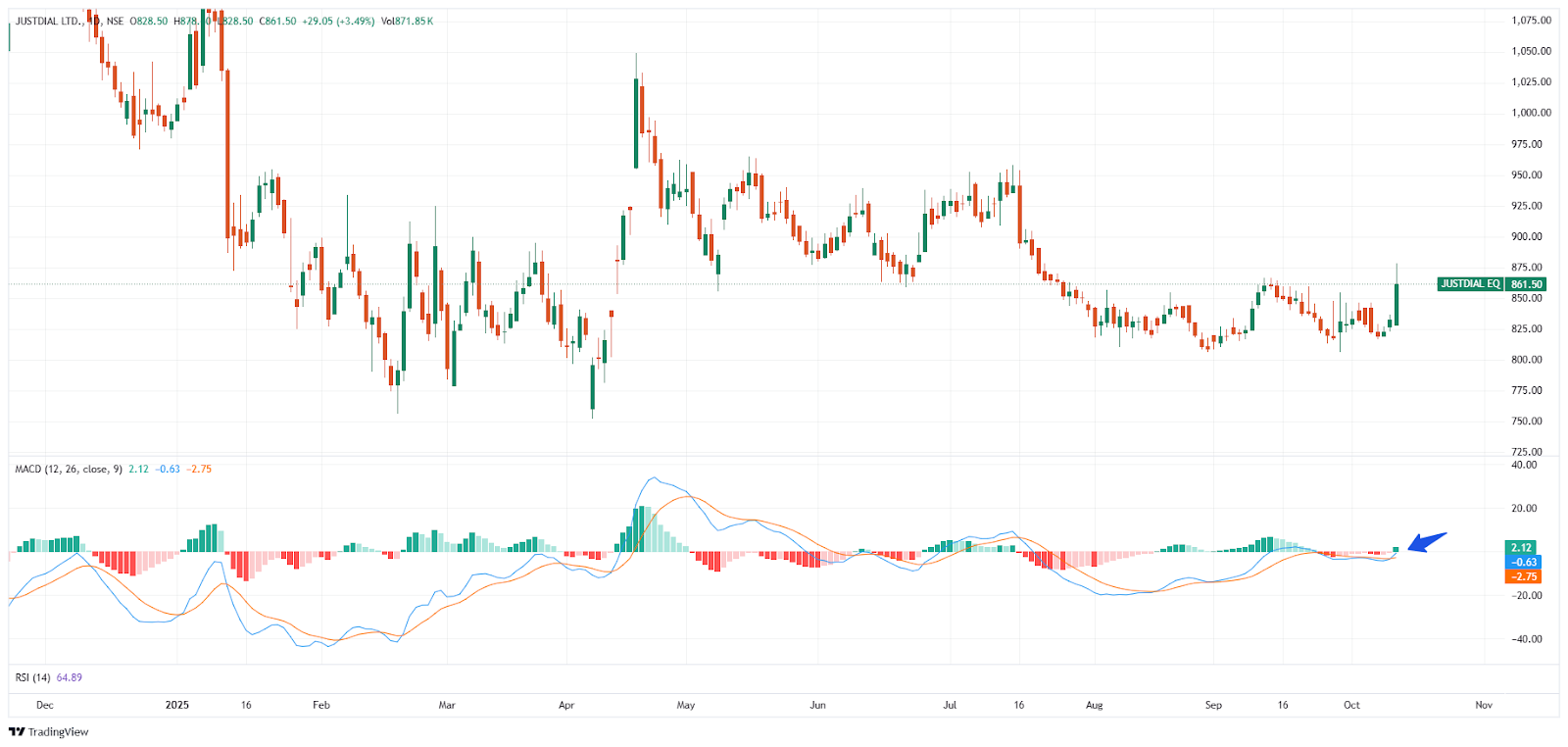
Task: Click the Oct label on the time axis
Action: tap(1351, 705)
